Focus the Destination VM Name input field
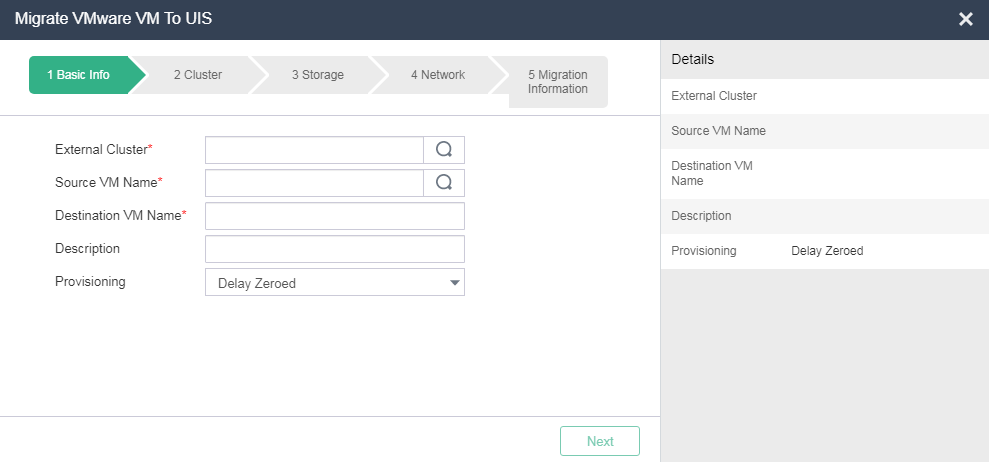 (335, 216)
